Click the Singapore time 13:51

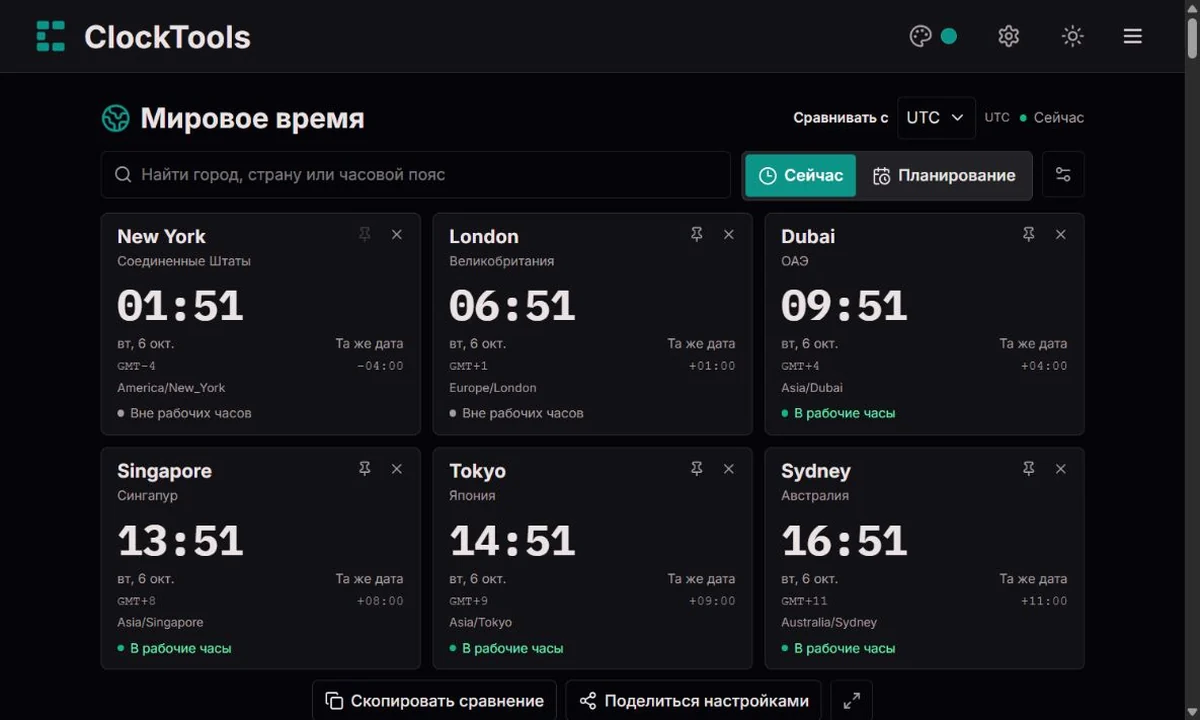click(181, 541)
